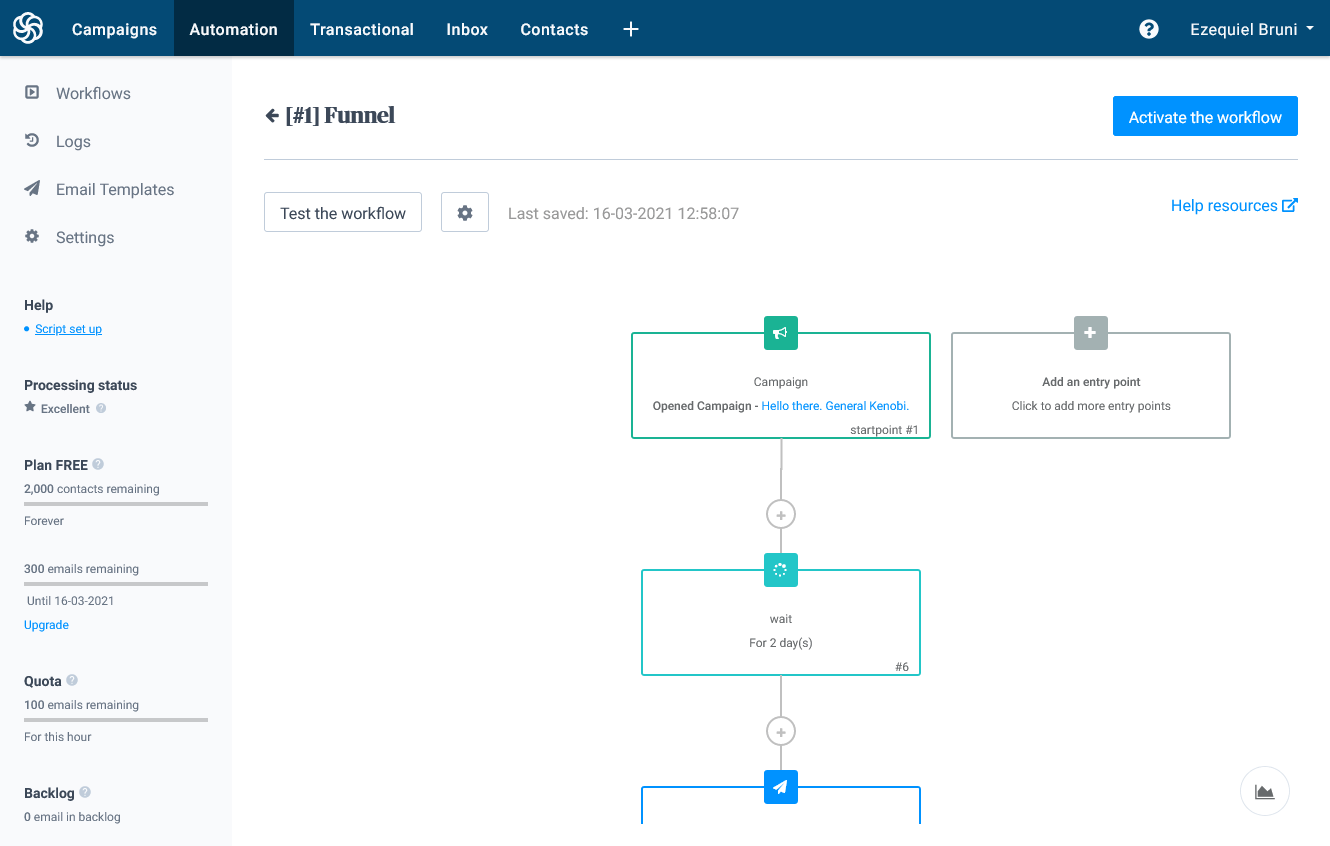
Task: Open the statistics chart floating button
Action: pyautogui.click(x=1265, y=792)
